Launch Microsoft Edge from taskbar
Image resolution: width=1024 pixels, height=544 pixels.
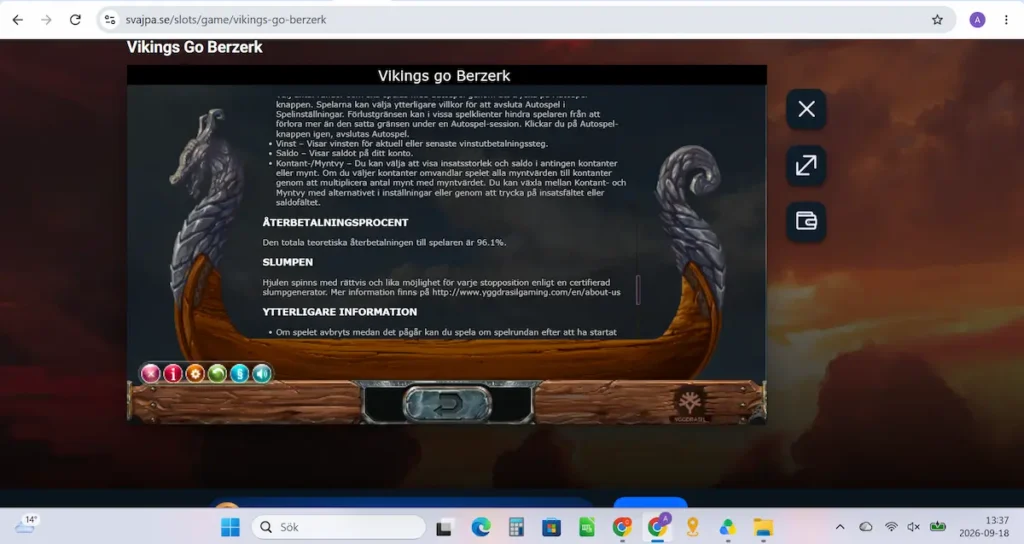(x=481, y=527)
